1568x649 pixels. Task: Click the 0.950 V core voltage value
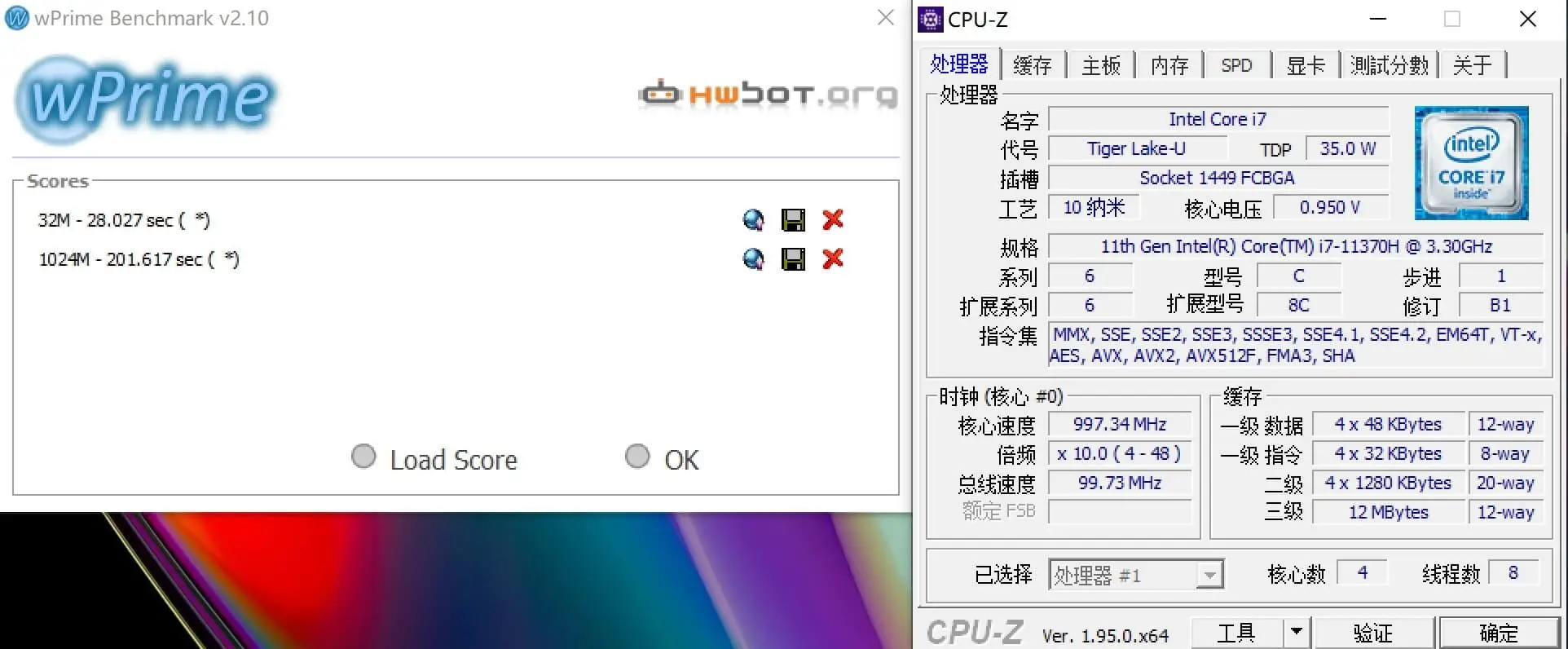pyautogui.click(x=1330, y=207)
